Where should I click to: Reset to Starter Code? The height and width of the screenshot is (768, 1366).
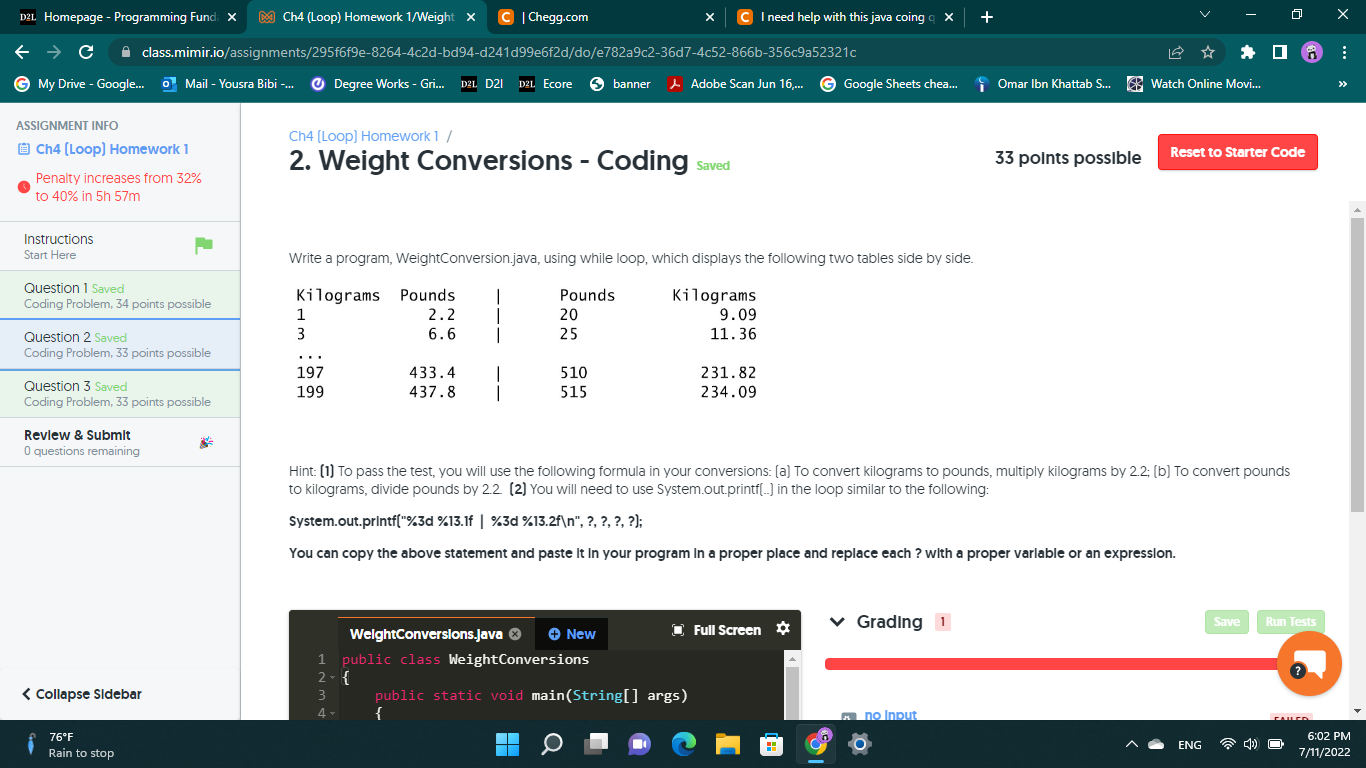pos(1237,152)
